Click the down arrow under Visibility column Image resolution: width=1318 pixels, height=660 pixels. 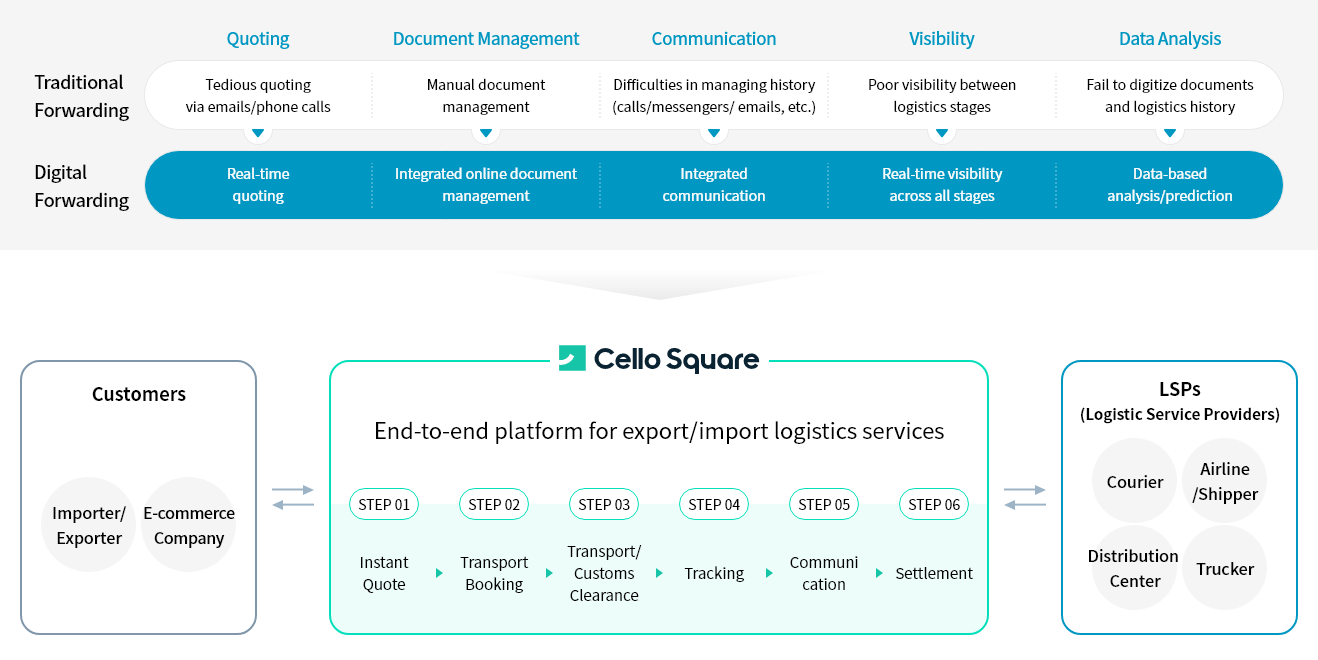coord(942,133)
